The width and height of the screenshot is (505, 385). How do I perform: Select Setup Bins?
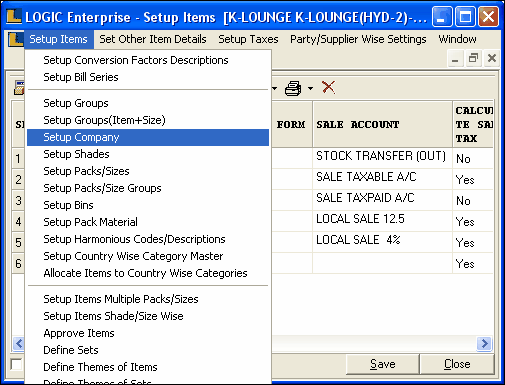[x=148, y=205]
